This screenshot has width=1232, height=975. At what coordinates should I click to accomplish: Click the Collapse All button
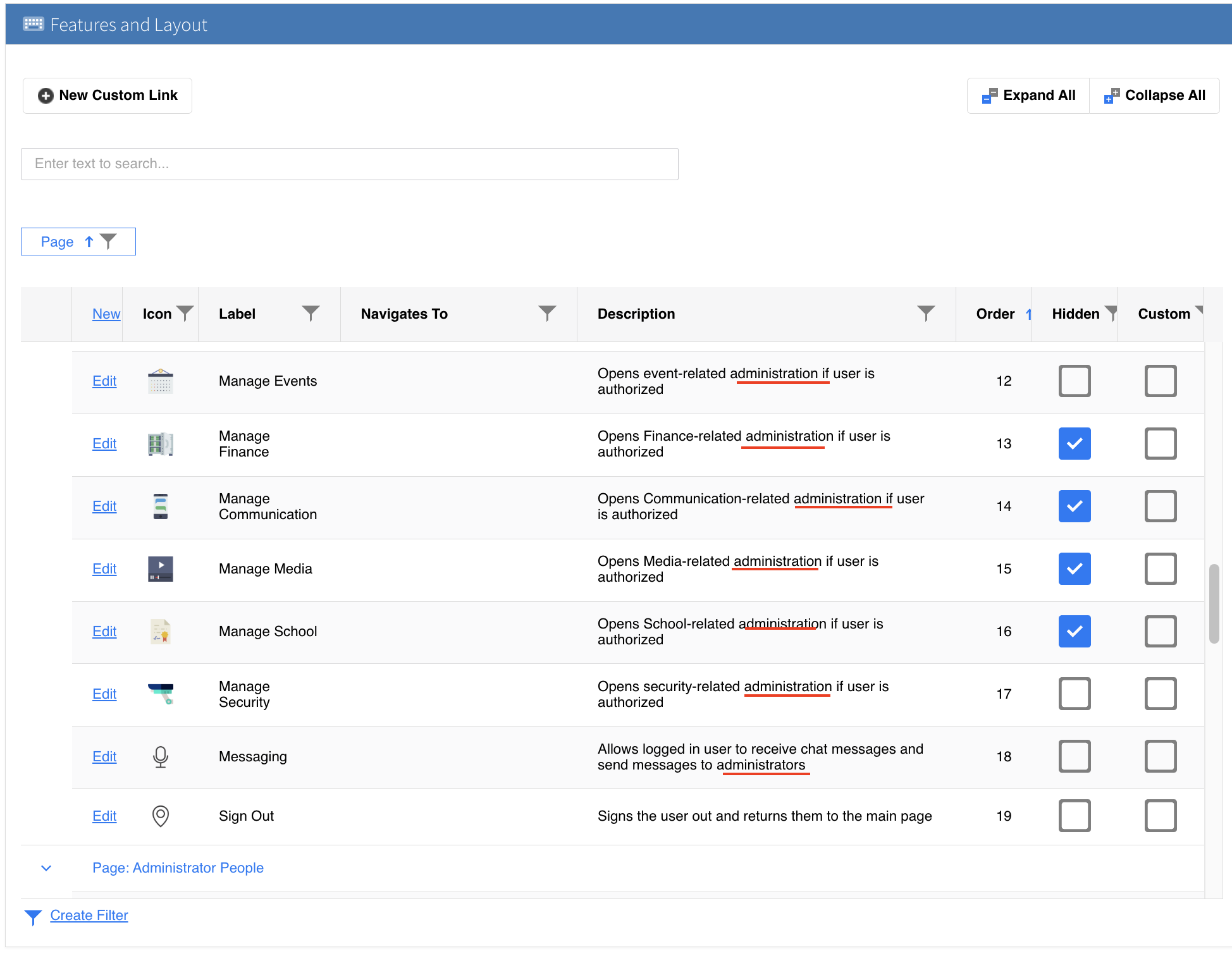tap(1154, 96)
